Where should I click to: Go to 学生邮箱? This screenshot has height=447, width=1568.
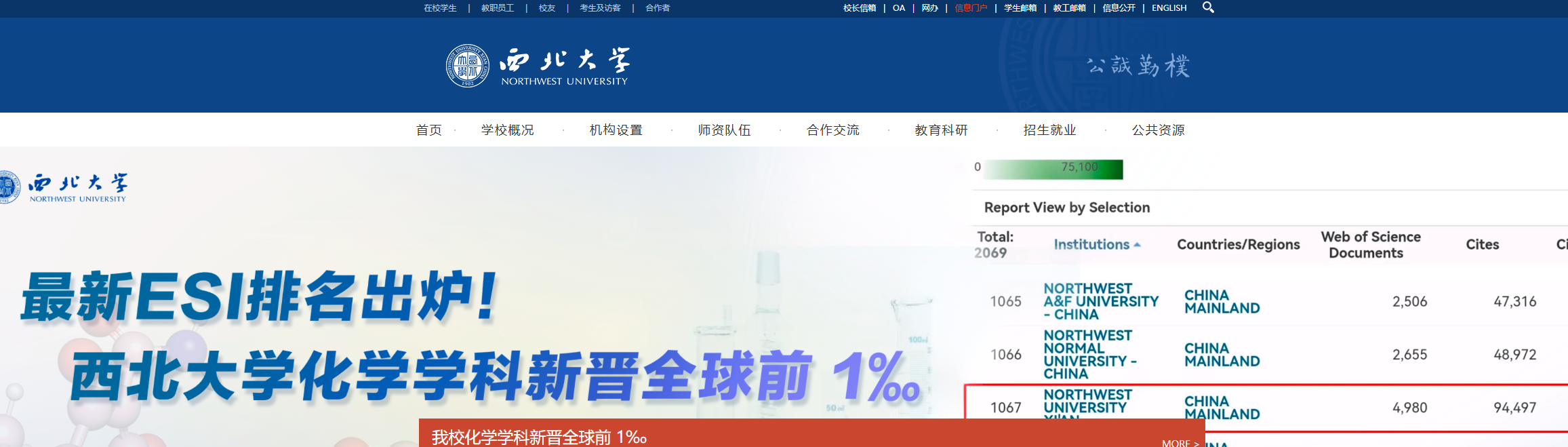pos(1020,8)
